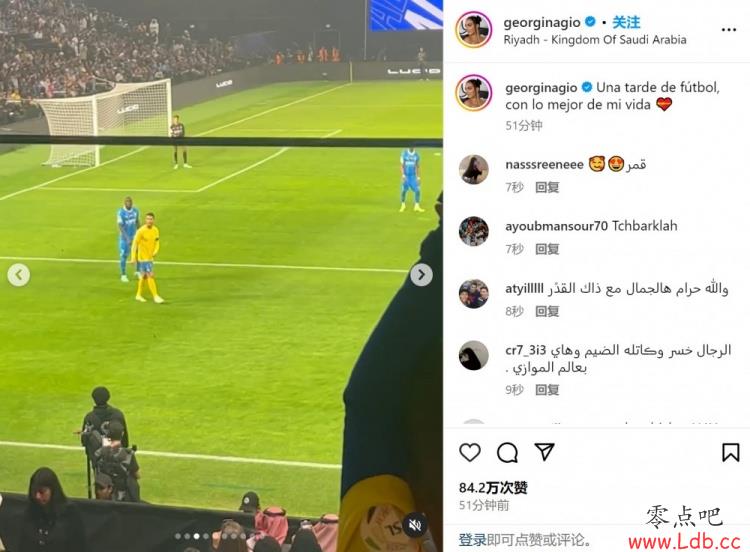Save post with bookmark icon

(x=730, y=453)
